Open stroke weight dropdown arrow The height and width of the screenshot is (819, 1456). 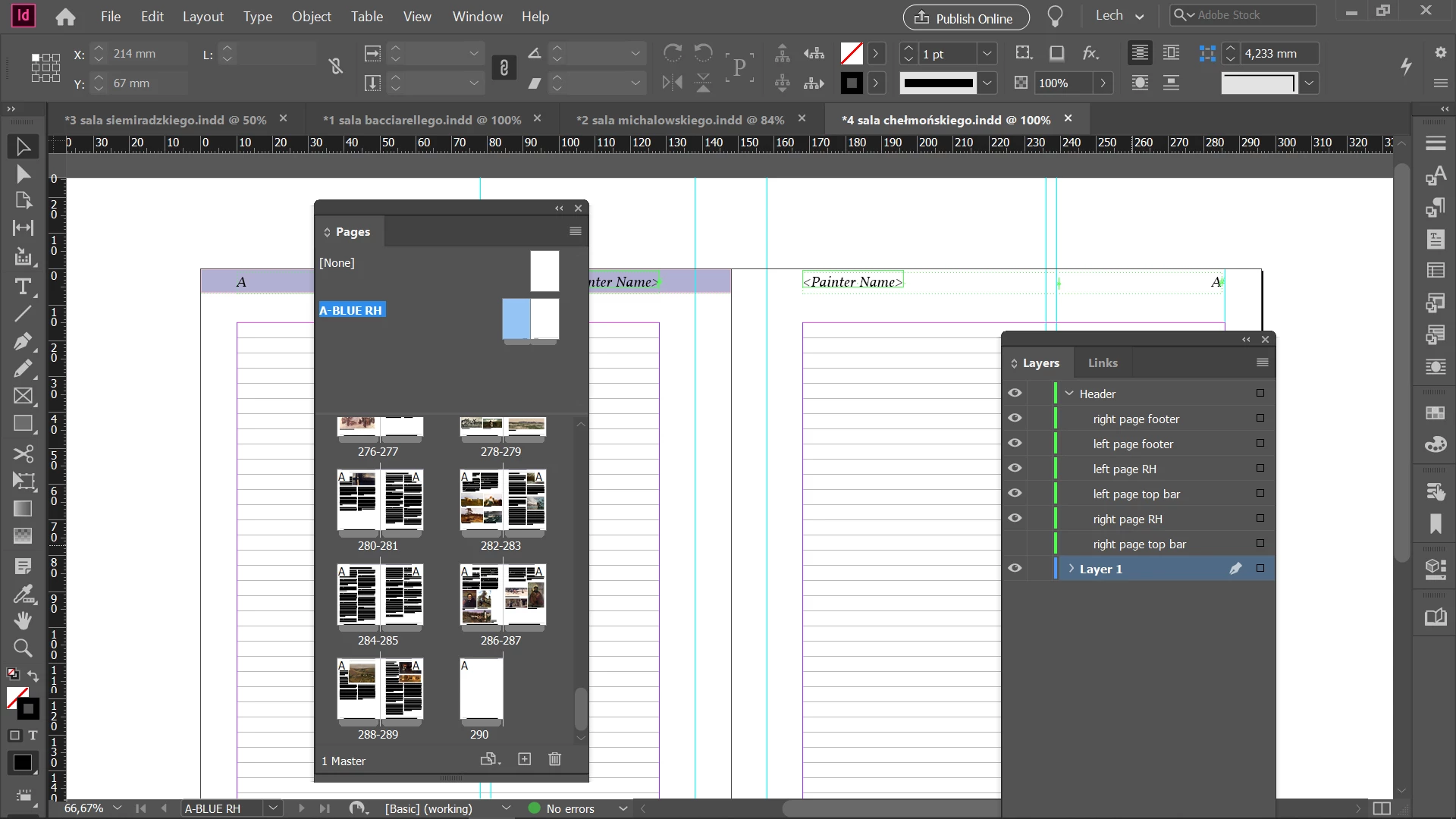pos(987,54)
